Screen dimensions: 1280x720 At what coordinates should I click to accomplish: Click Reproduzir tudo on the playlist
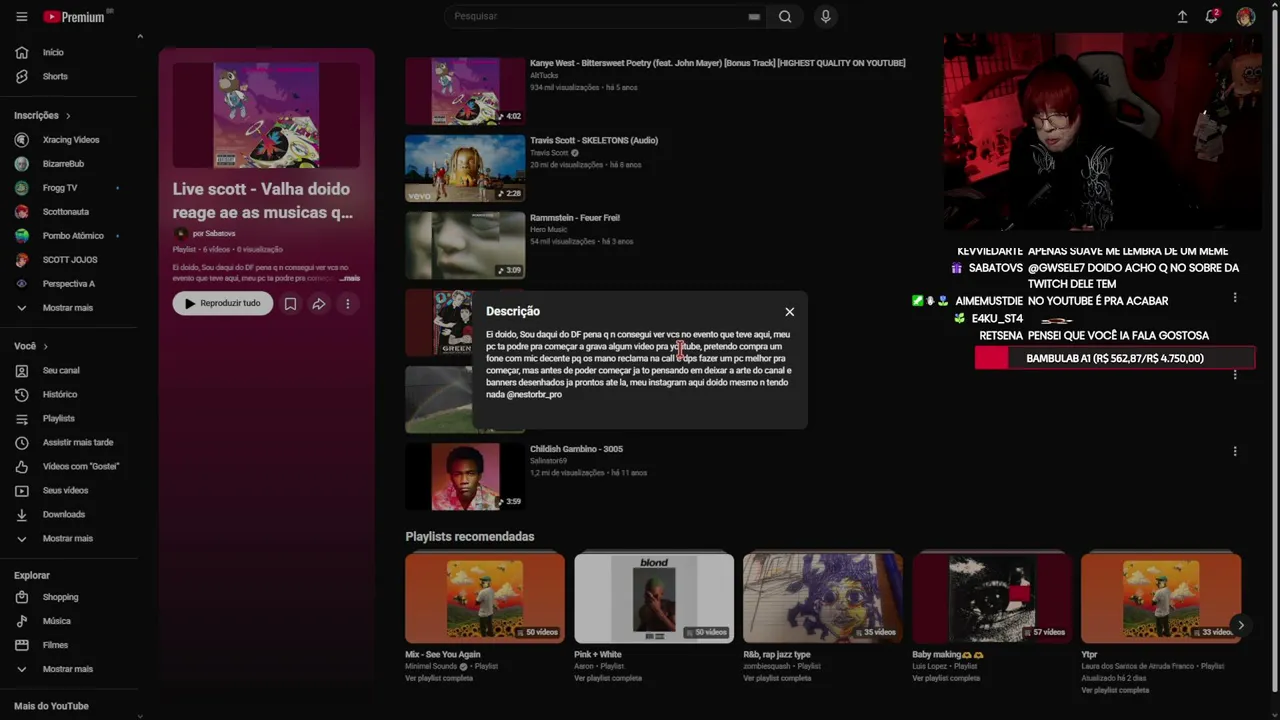click(223, 304)
